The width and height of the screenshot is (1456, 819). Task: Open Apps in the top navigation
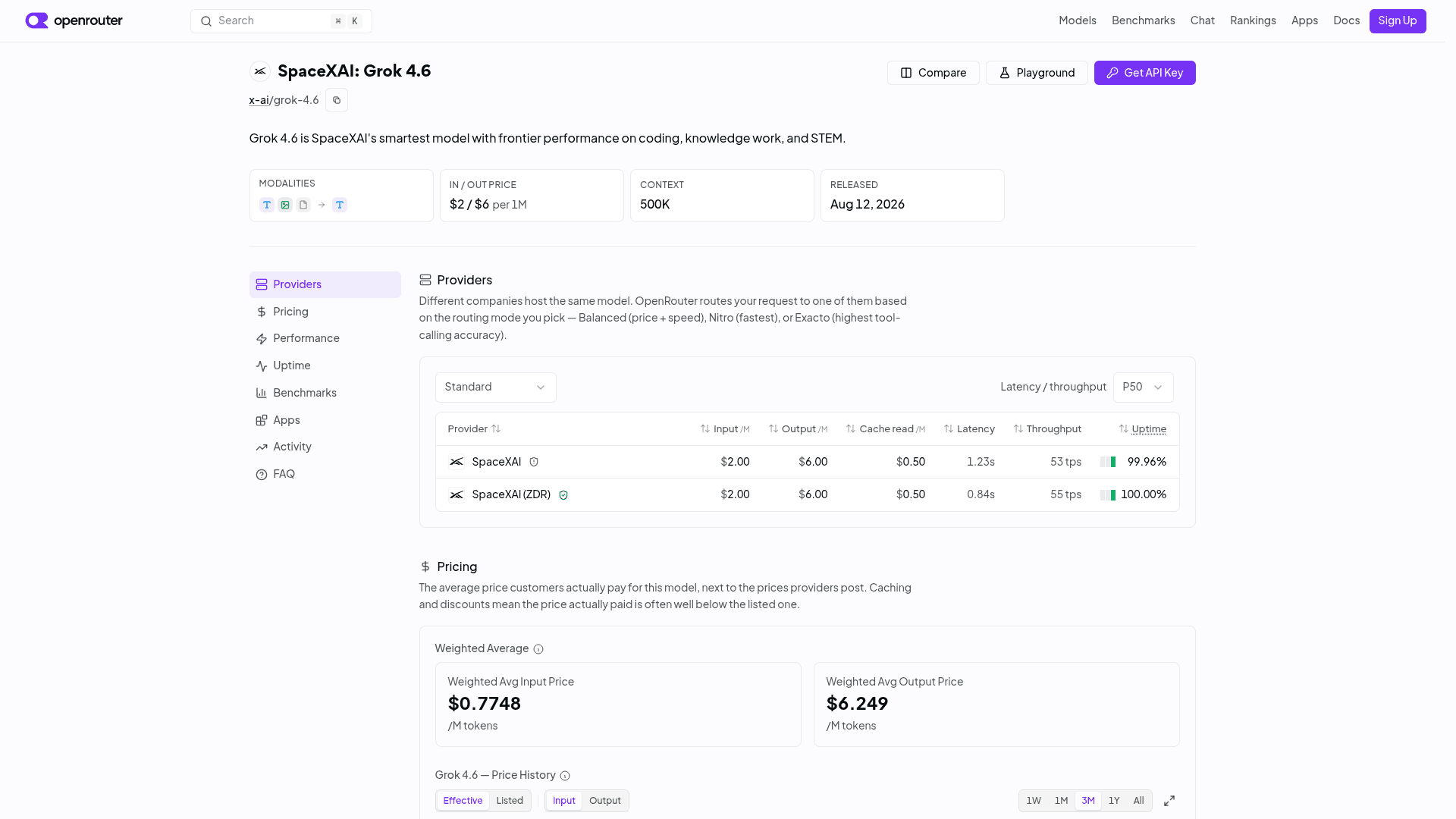[1304, 20]
